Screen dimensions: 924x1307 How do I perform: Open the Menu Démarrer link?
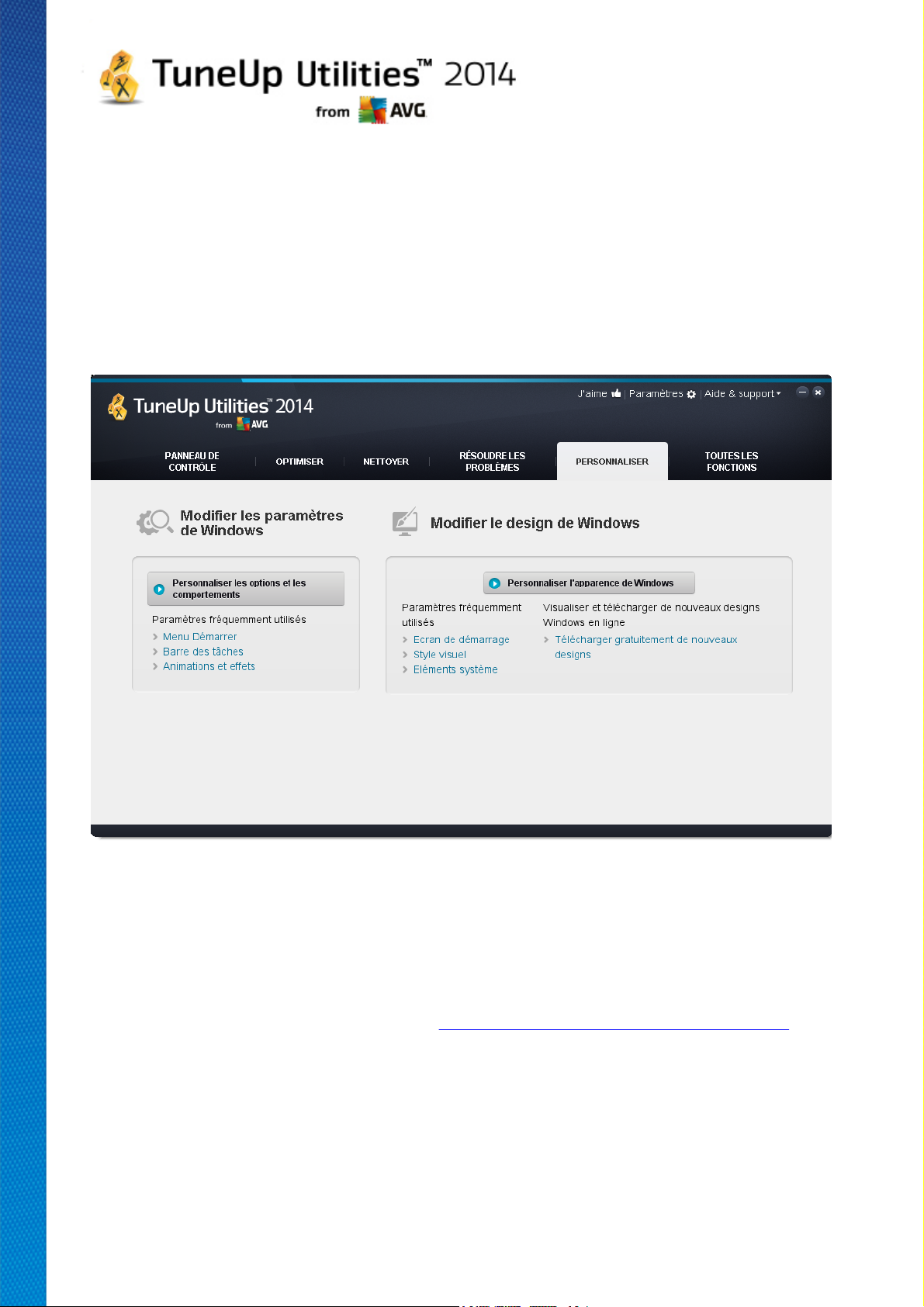coord(199,637)
